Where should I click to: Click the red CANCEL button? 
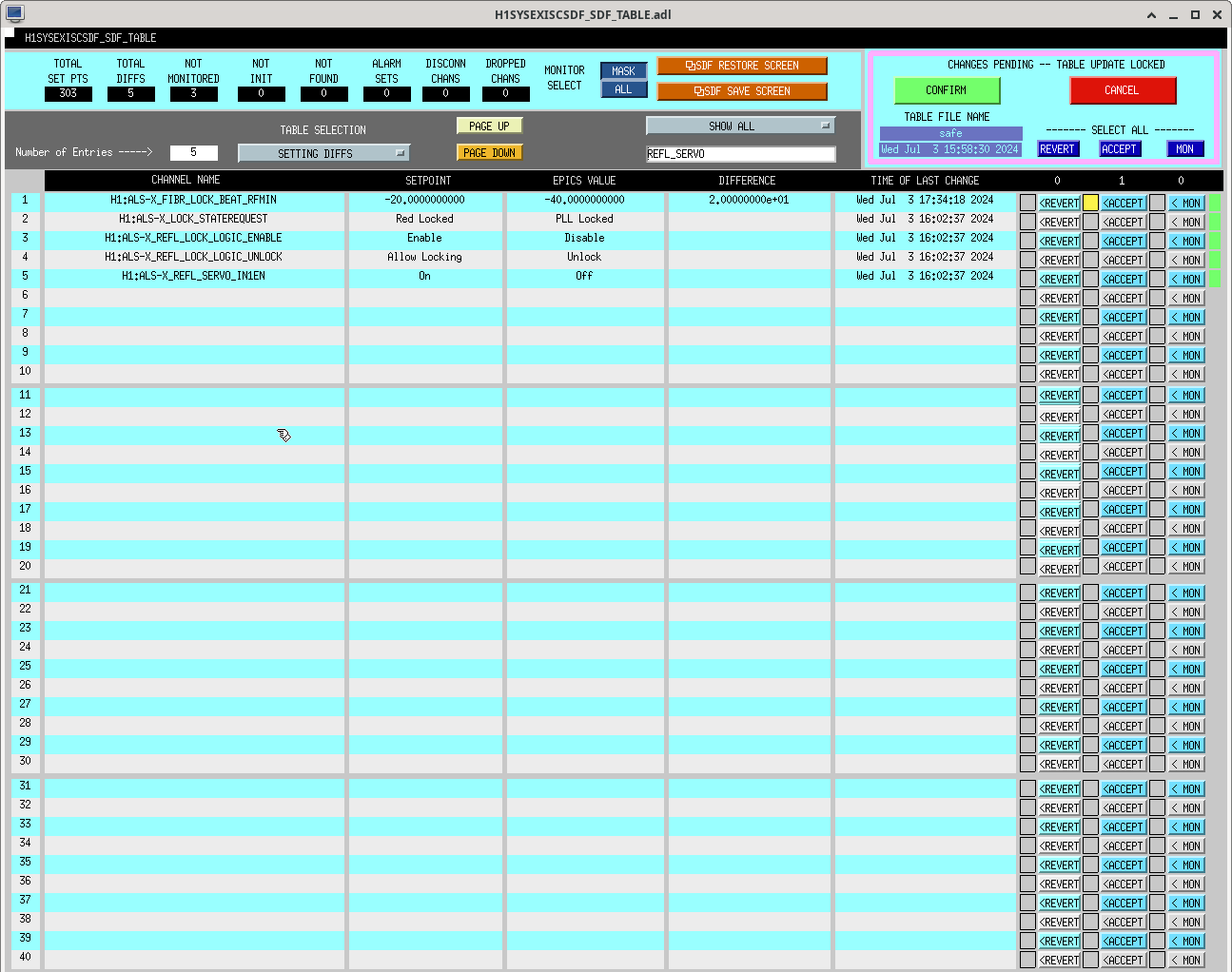pos(1123,90)
